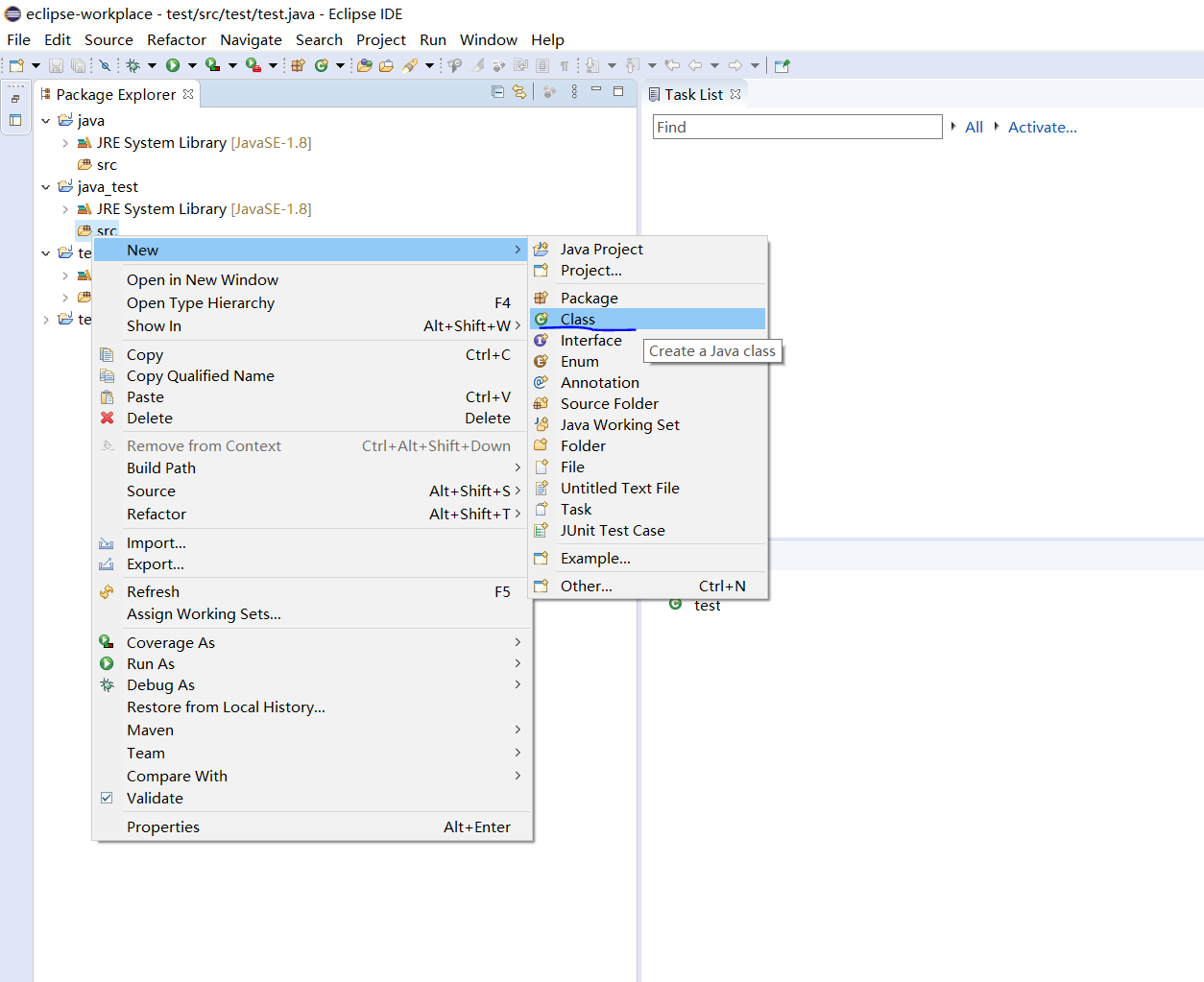Open the Forward history dropdown arrow
The image size is (1204, 982).
point(755,65)
